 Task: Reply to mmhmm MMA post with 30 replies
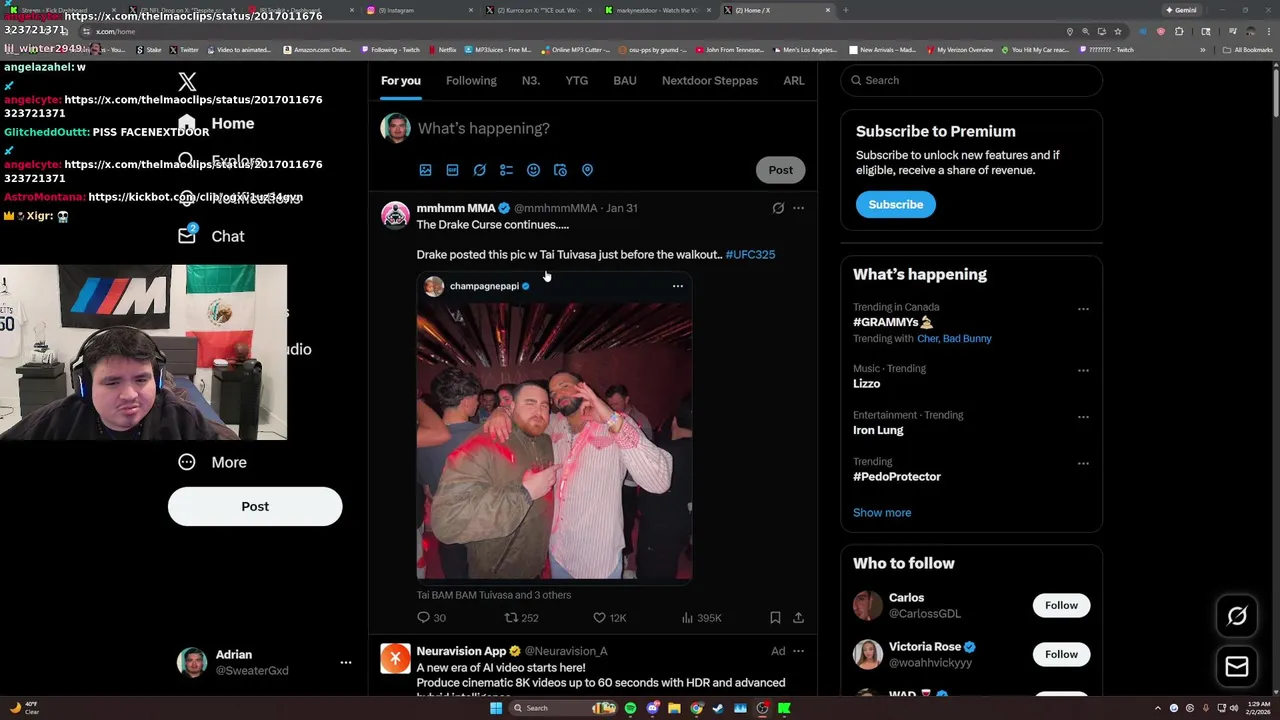click(431, 618)
